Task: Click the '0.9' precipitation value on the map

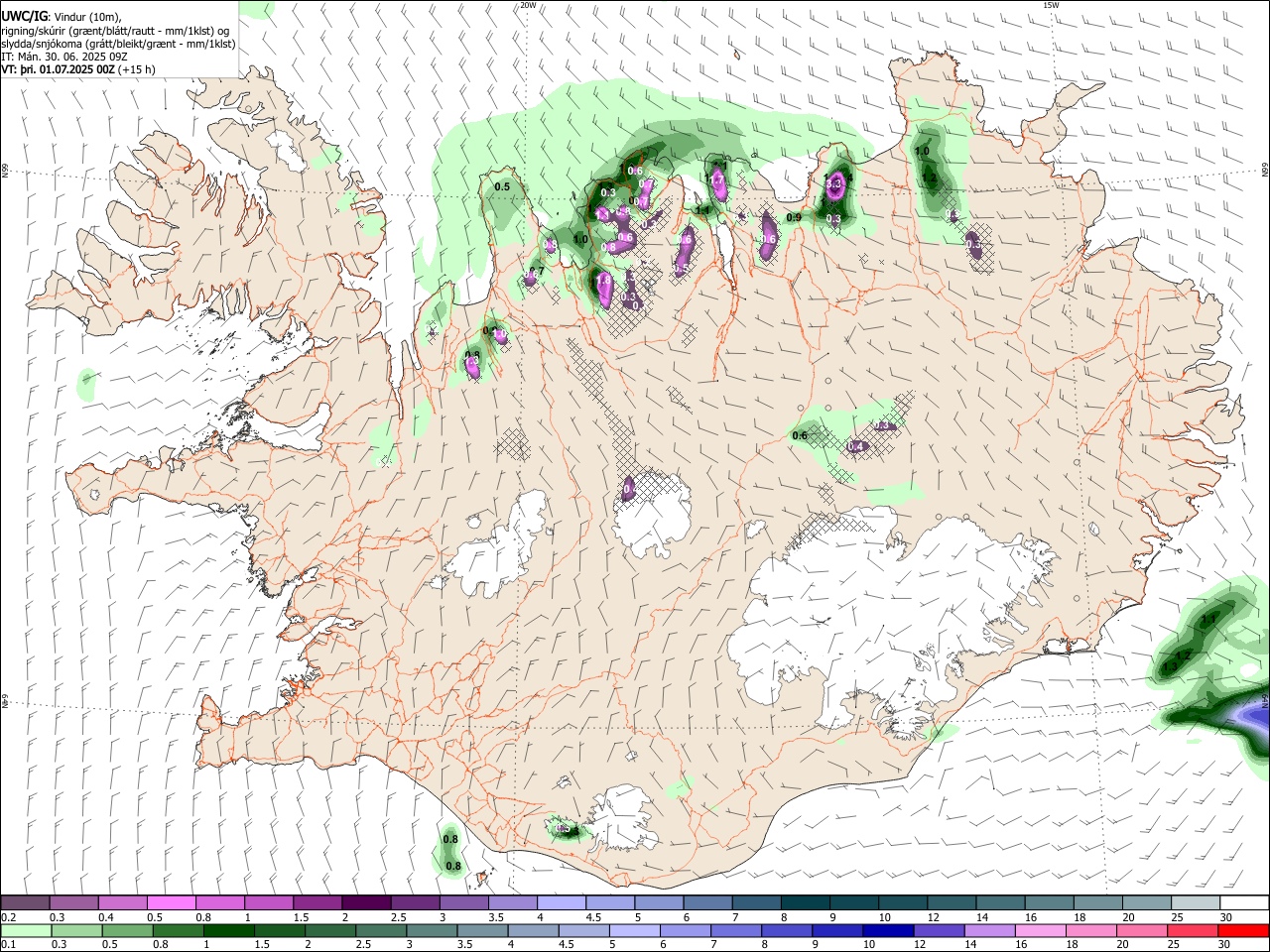Action: tap(794, 217)
